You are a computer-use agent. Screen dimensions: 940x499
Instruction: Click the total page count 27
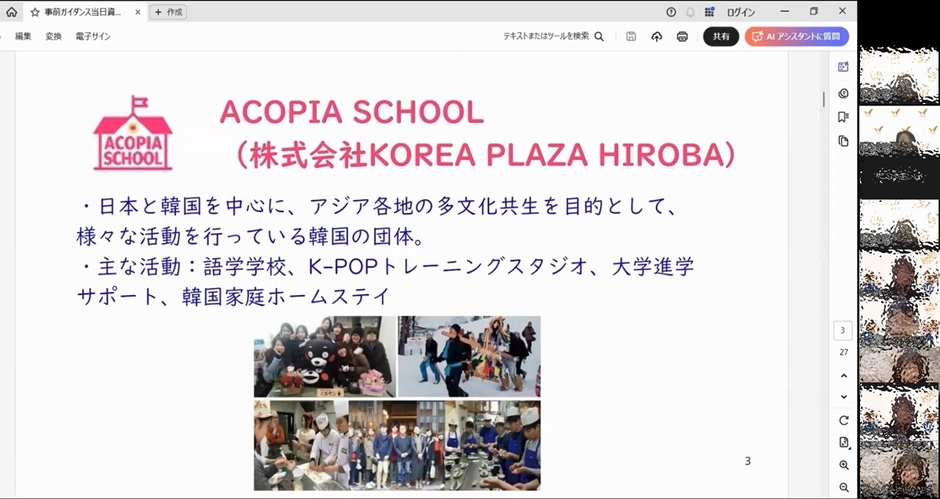[843, 352]
